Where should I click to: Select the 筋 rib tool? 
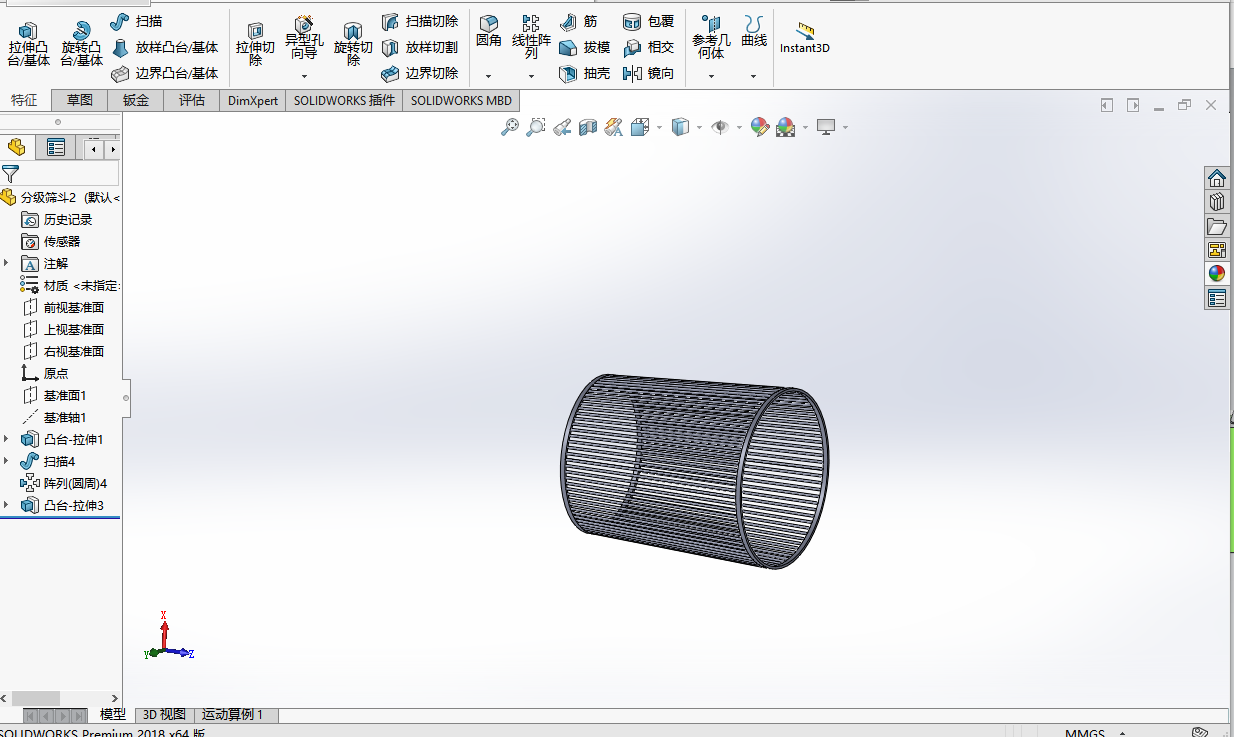[579, 21]
